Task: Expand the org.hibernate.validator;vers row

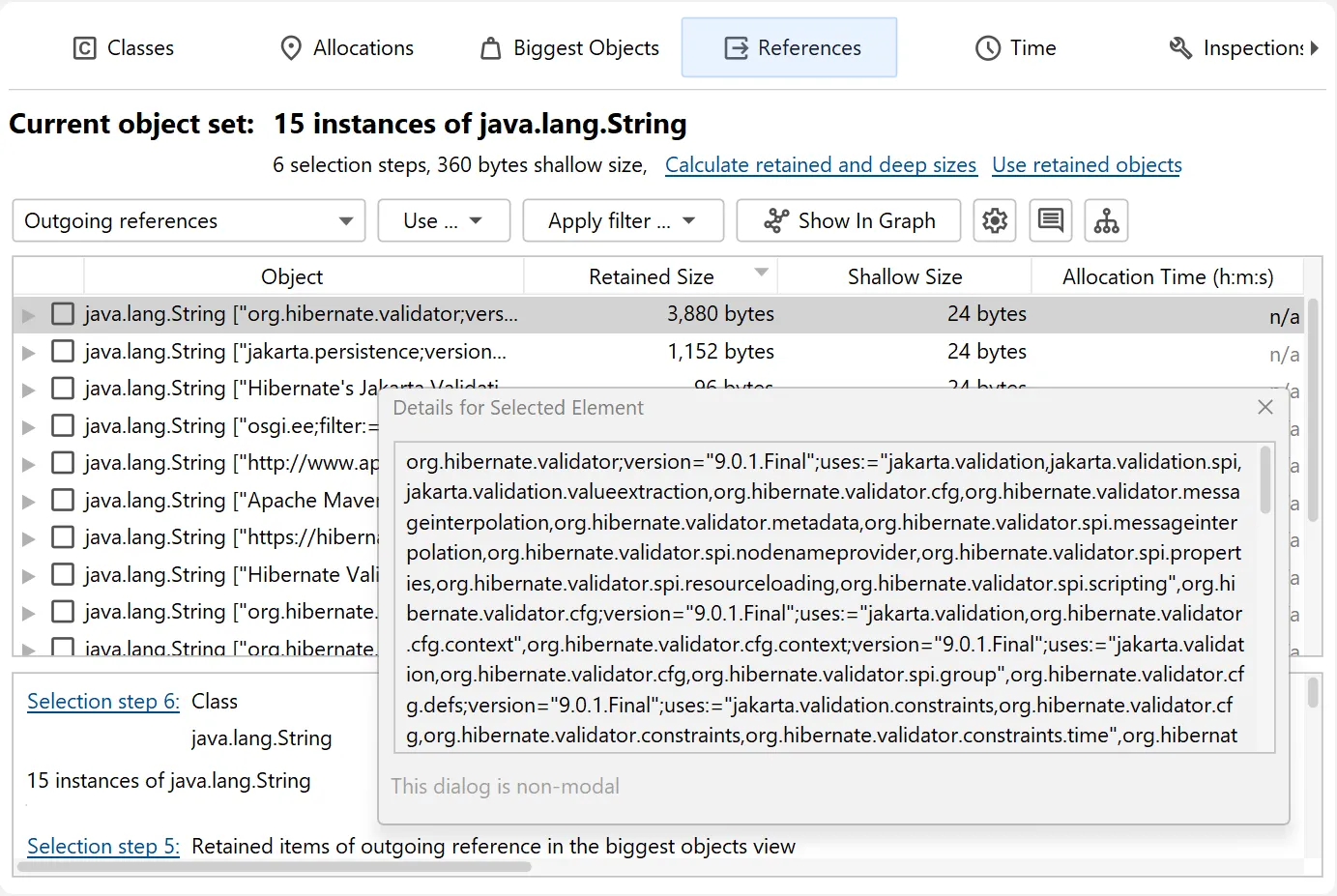Action: coord(29,315)
